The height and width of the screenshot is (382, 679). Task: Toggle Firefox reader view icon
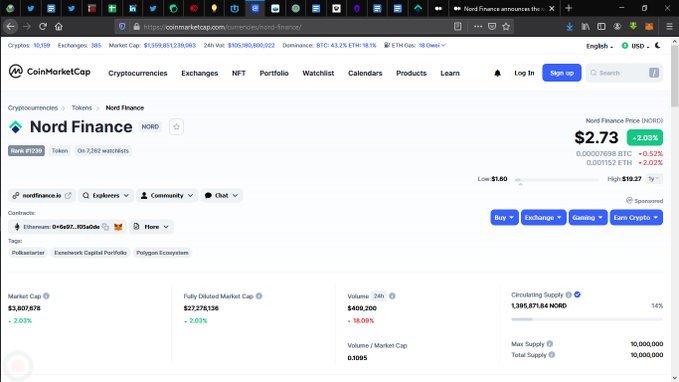click(457, 26)
